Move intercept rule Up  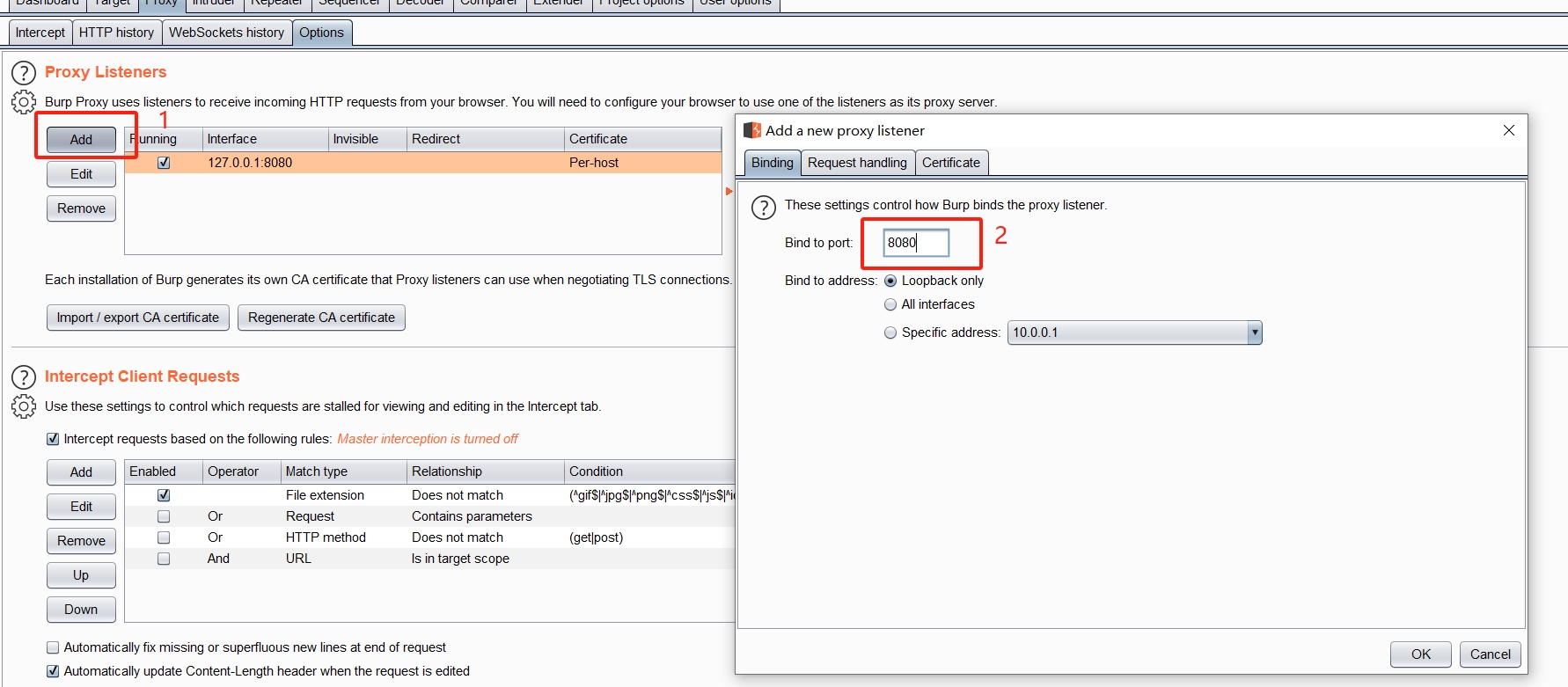pos(81,575)
